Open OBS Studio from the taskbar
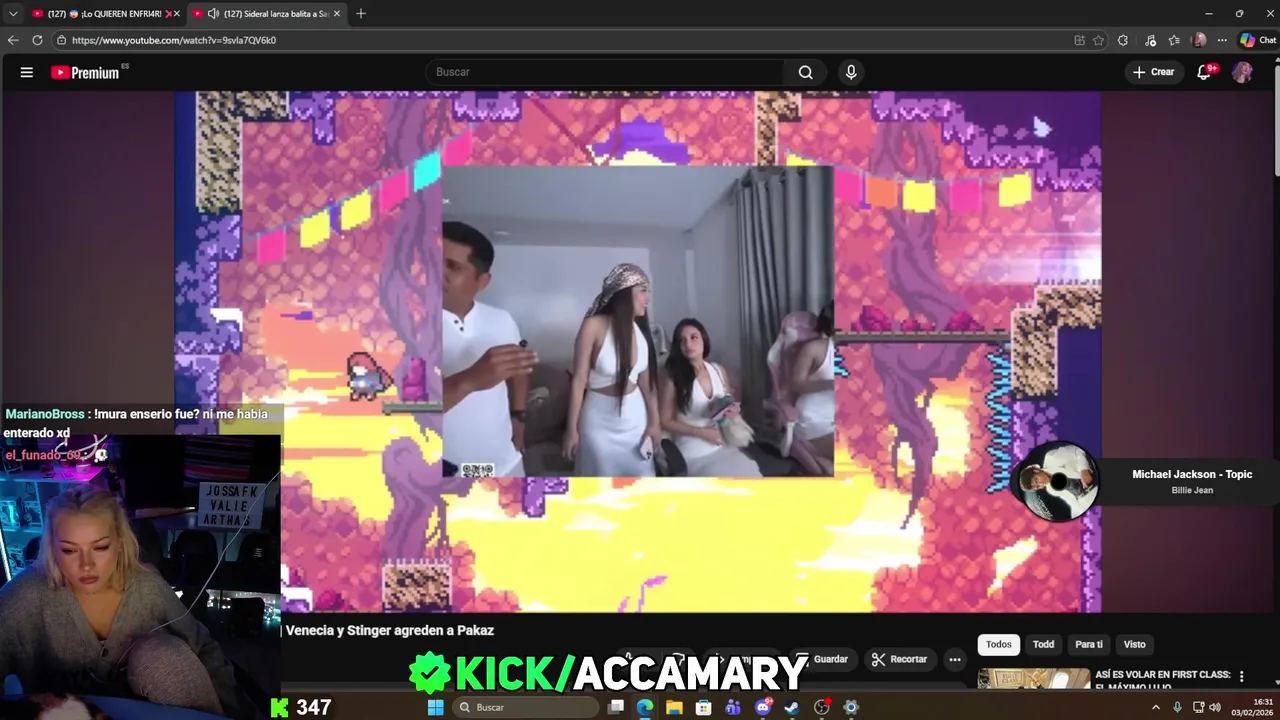This screenshot has width=1280, height=720. coord(822,707)
